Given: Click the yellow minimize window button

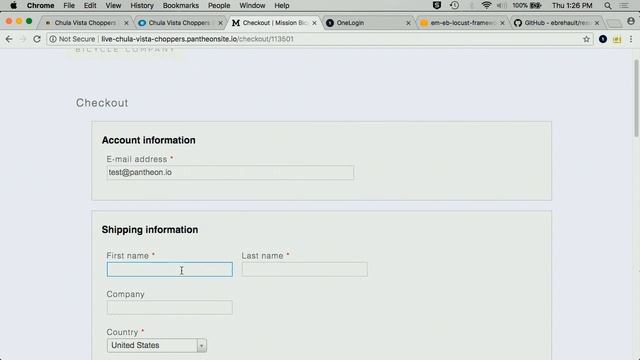Looking at the screenshot, I should pos(19,21).
